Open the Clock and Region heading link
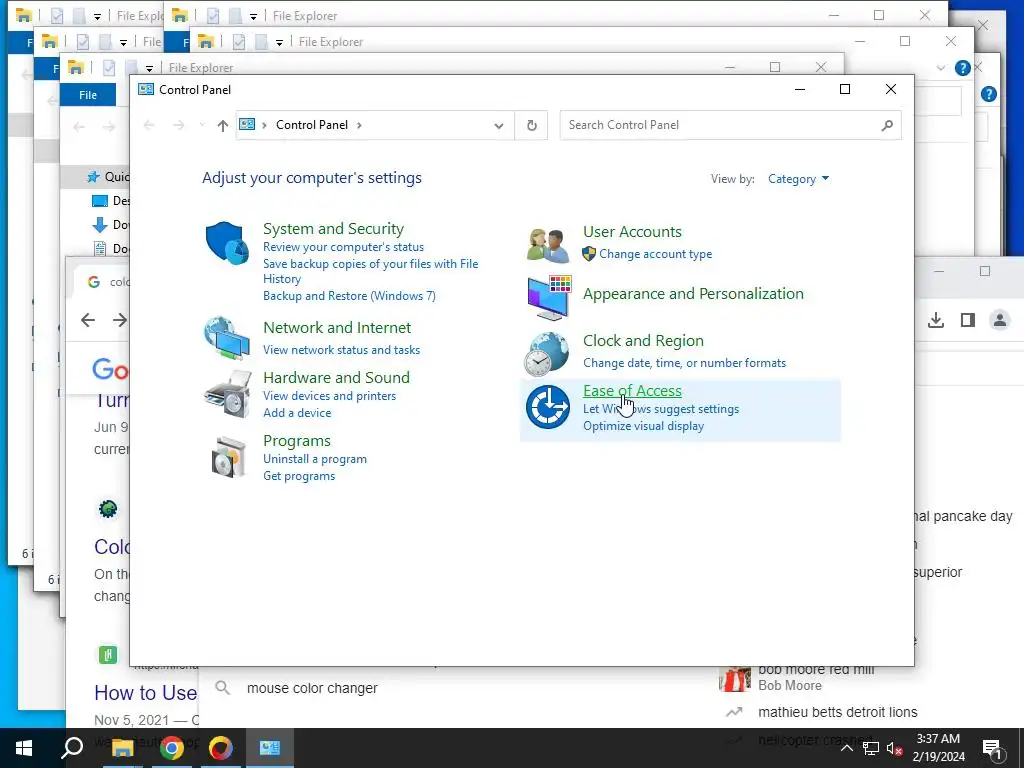Screen dimensions: 1024x768 click(x=643, y=341)
